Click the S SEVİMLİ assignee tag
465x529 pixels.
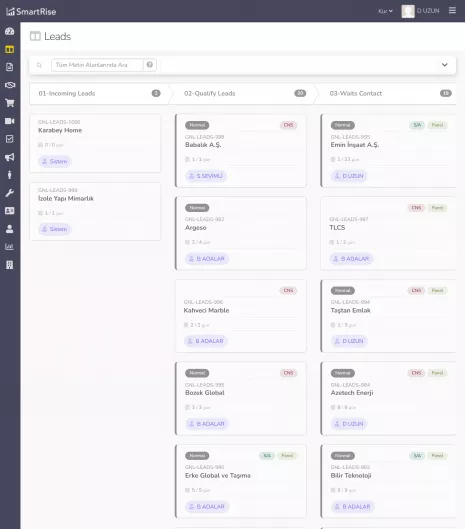tap(206, 176)
